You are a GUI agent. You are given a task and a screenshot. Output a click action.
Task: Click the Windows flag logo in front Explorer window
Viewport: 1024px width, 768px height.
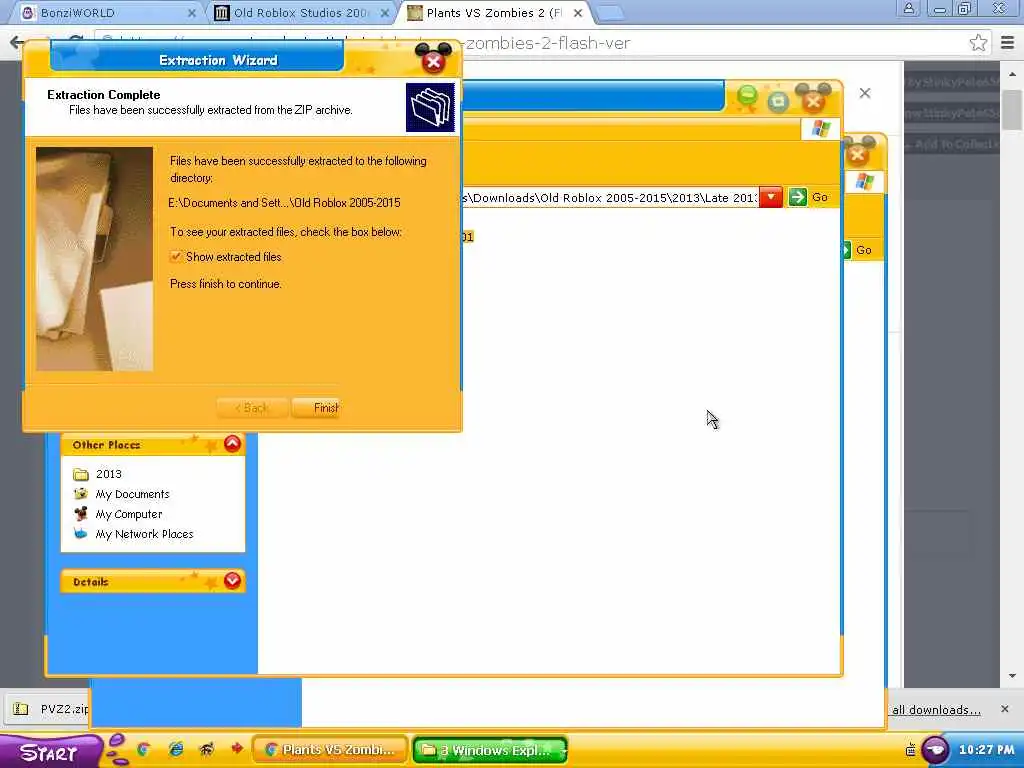821,129
